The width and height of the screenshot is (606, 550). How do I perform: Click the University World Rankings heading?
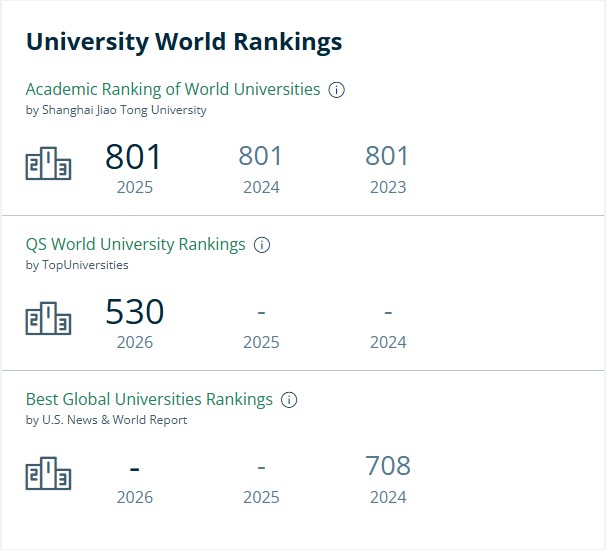(x=184, y=42)
